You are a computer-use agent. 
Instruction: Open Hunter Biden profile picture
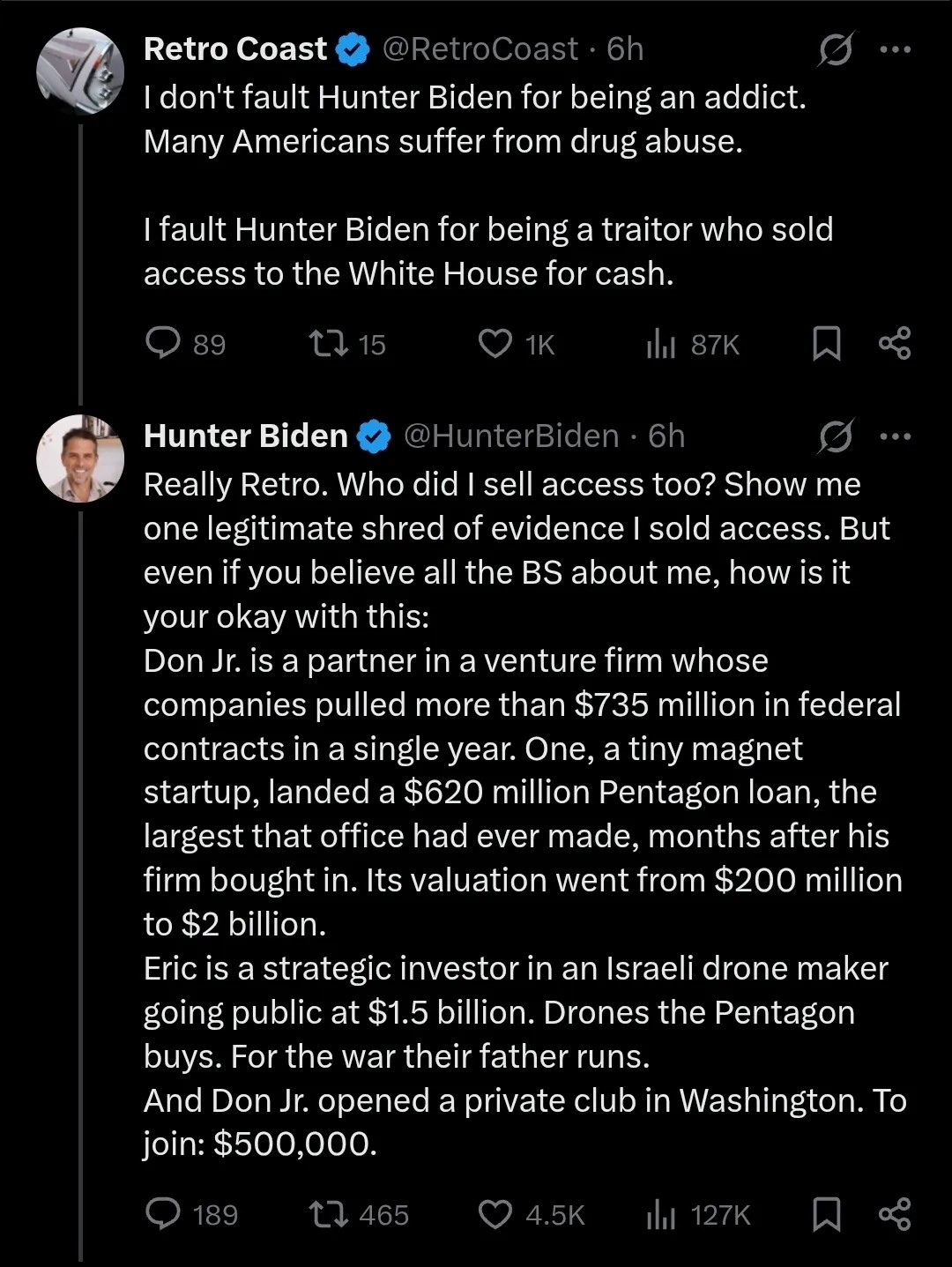[x=80, y=458]
